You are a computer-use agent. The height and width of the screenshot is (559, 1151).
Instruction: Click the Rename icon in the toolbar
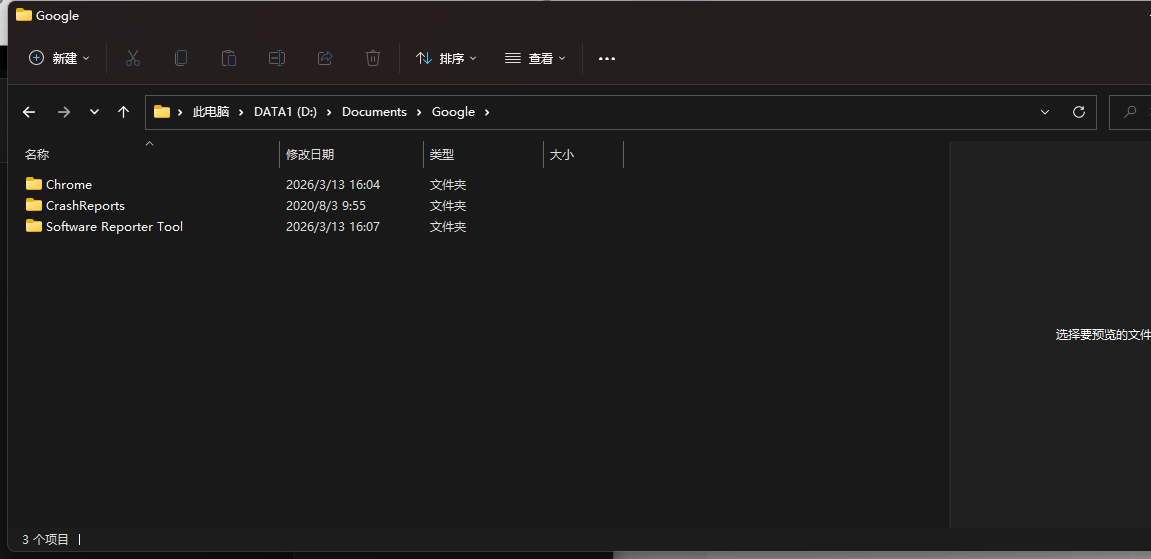point(277,58)
